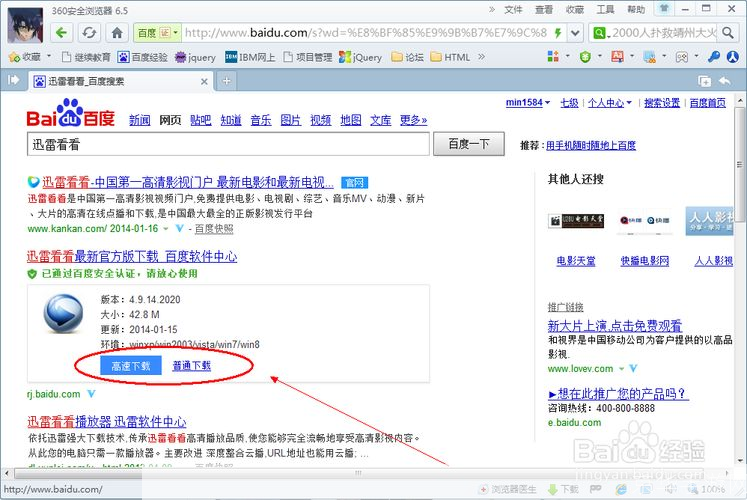Screen dimensions: 747x500
Task: Close the 迅雷看看_百度搜索 tab
Action: tap(204, 81)
